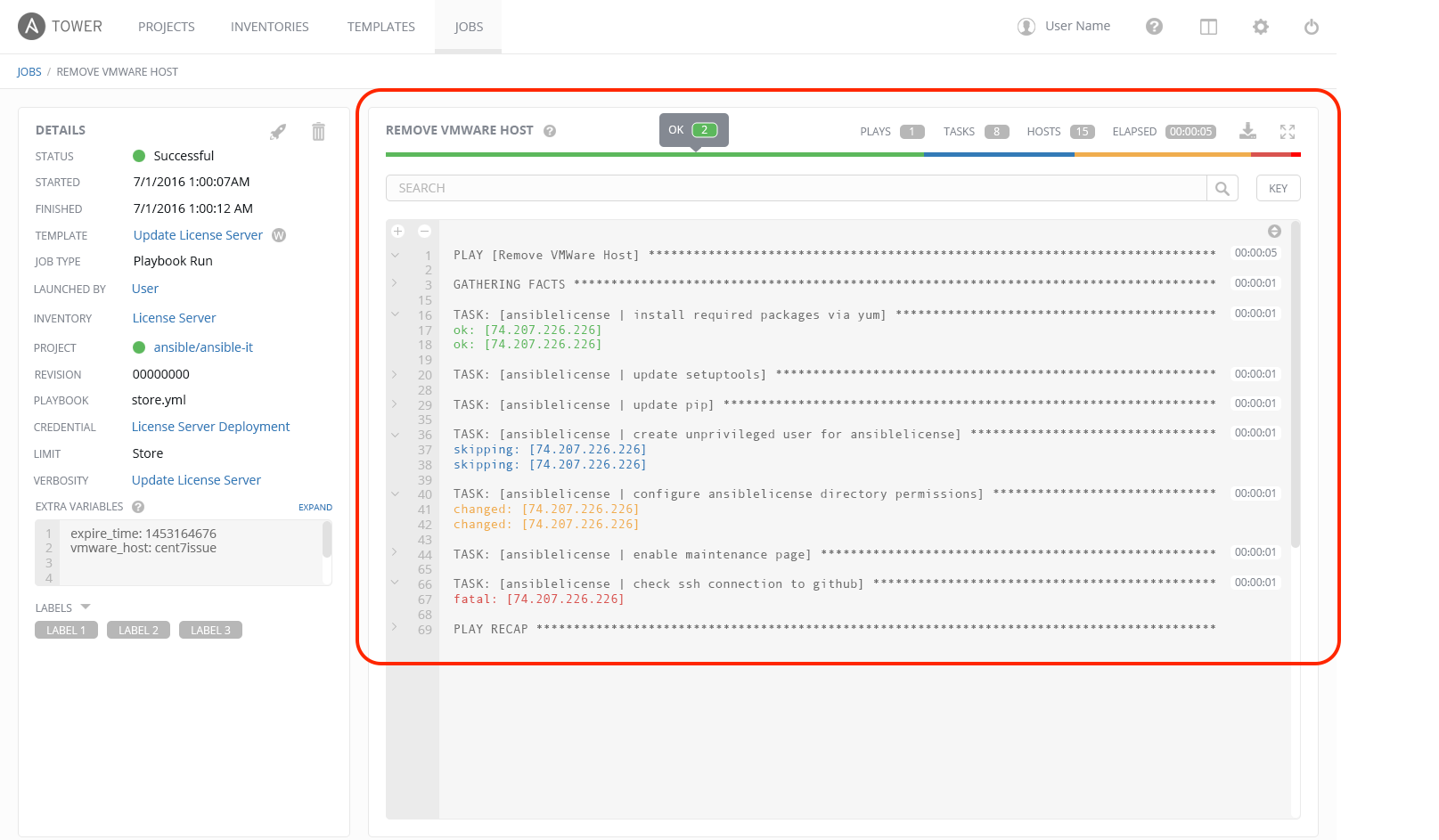Click the KEY button
The image size is (1439, 840).
(x=1279, y=188)
